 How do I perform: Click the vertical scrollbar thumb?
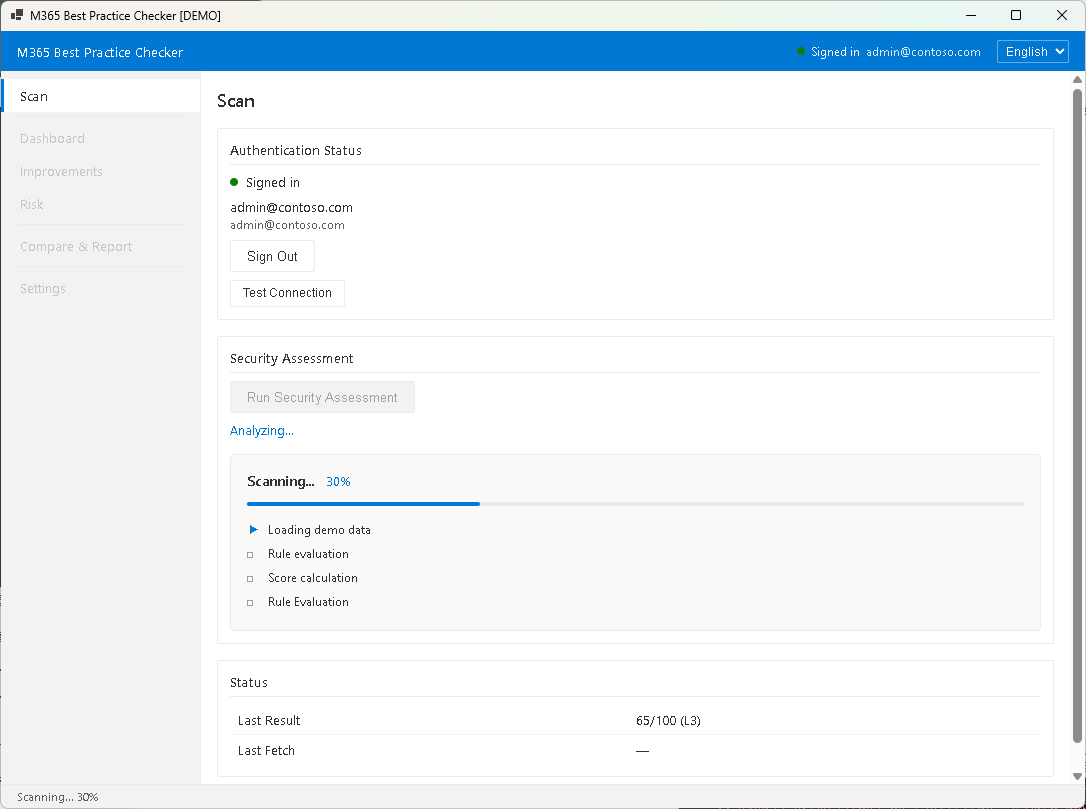coord(1077,415)
